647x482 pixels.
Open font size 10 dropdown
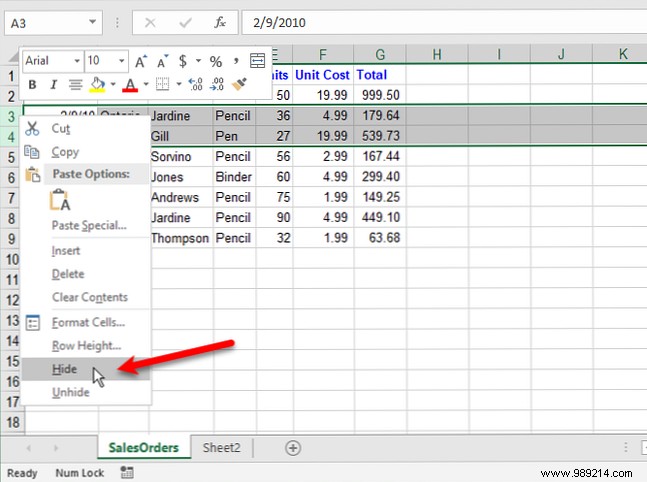point(122,61)
